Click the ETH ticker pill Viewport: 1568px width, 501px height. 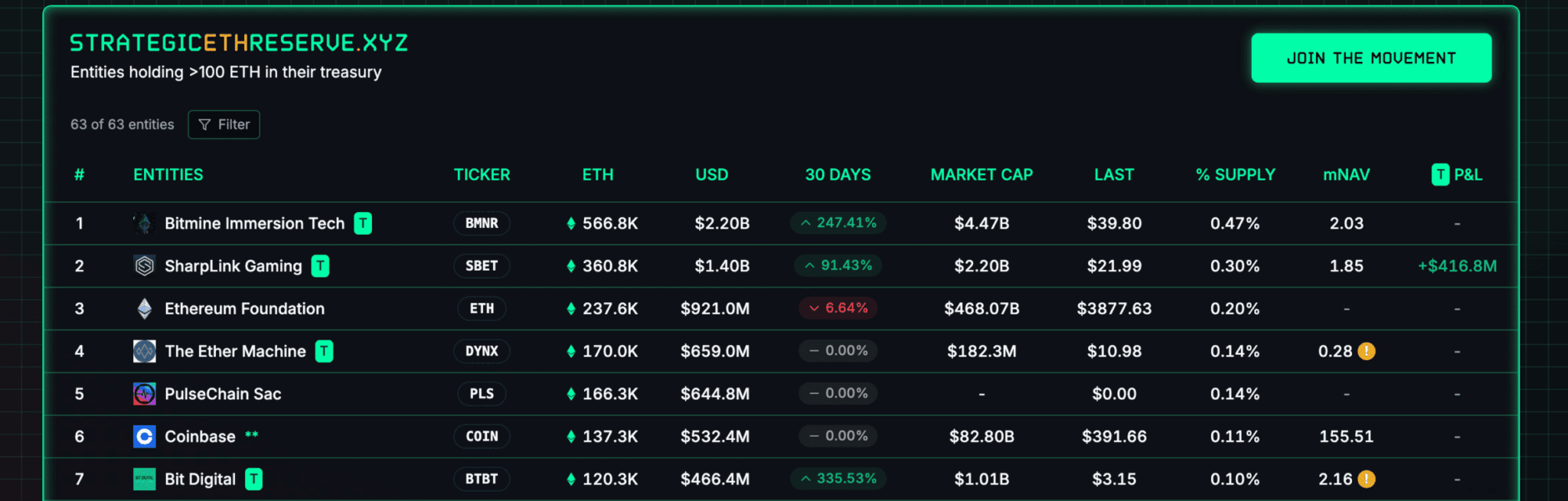[x=482, y=309]
